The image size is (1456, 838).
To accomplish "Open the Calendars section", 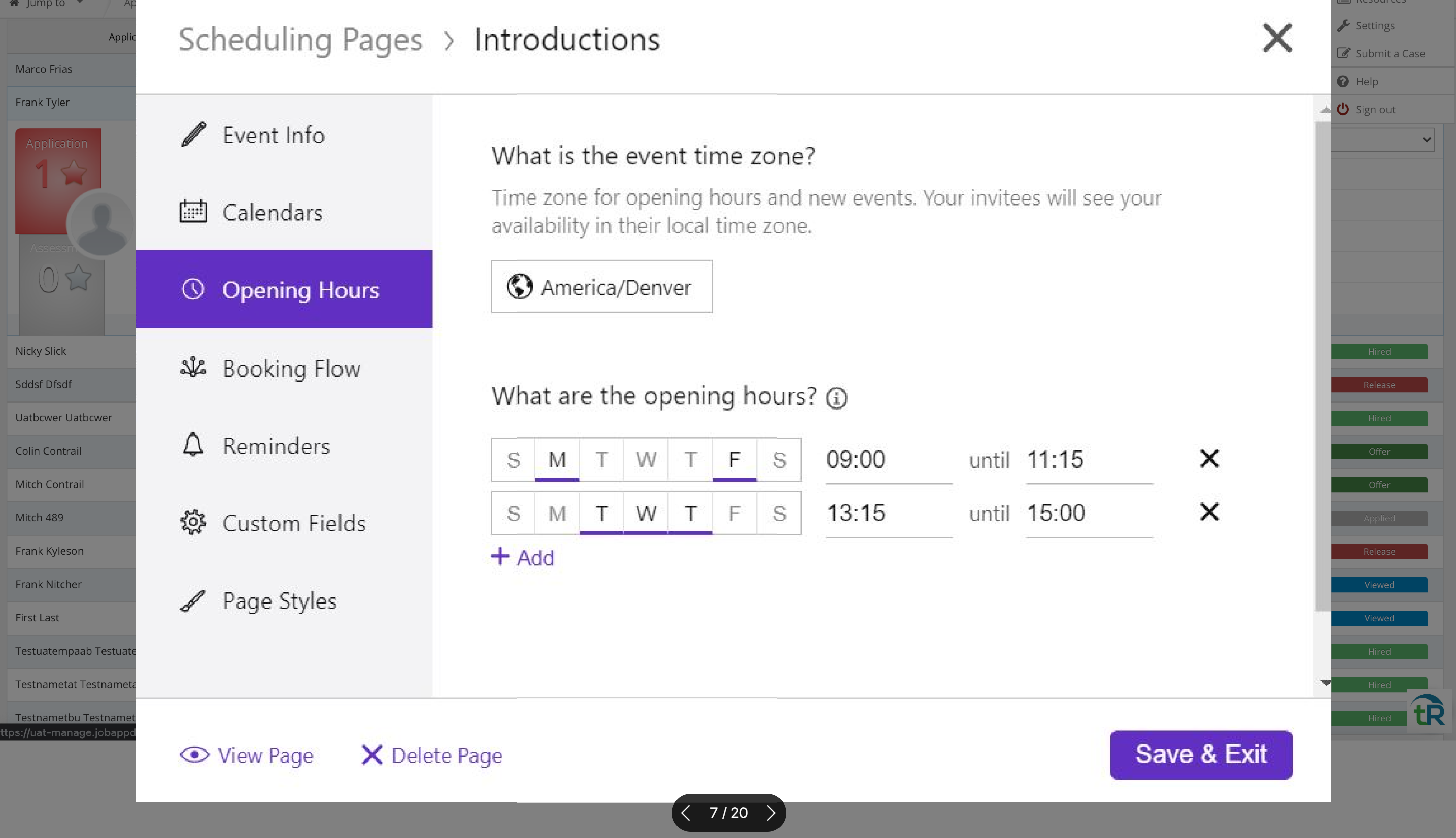I will (272, 212).
